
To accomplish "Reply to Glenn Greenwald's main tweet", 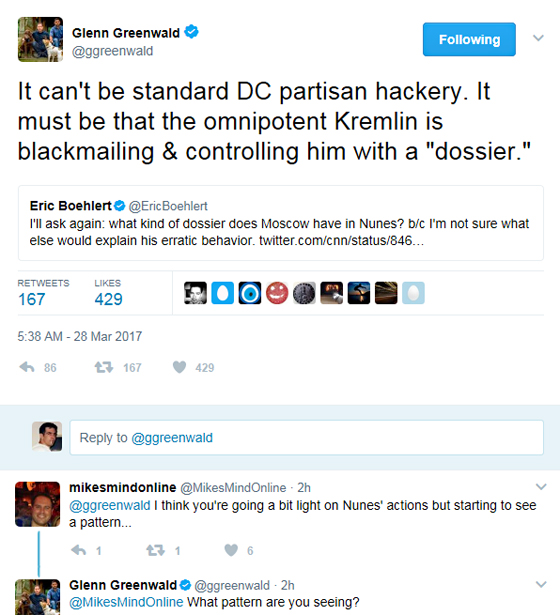I will 27,368.
